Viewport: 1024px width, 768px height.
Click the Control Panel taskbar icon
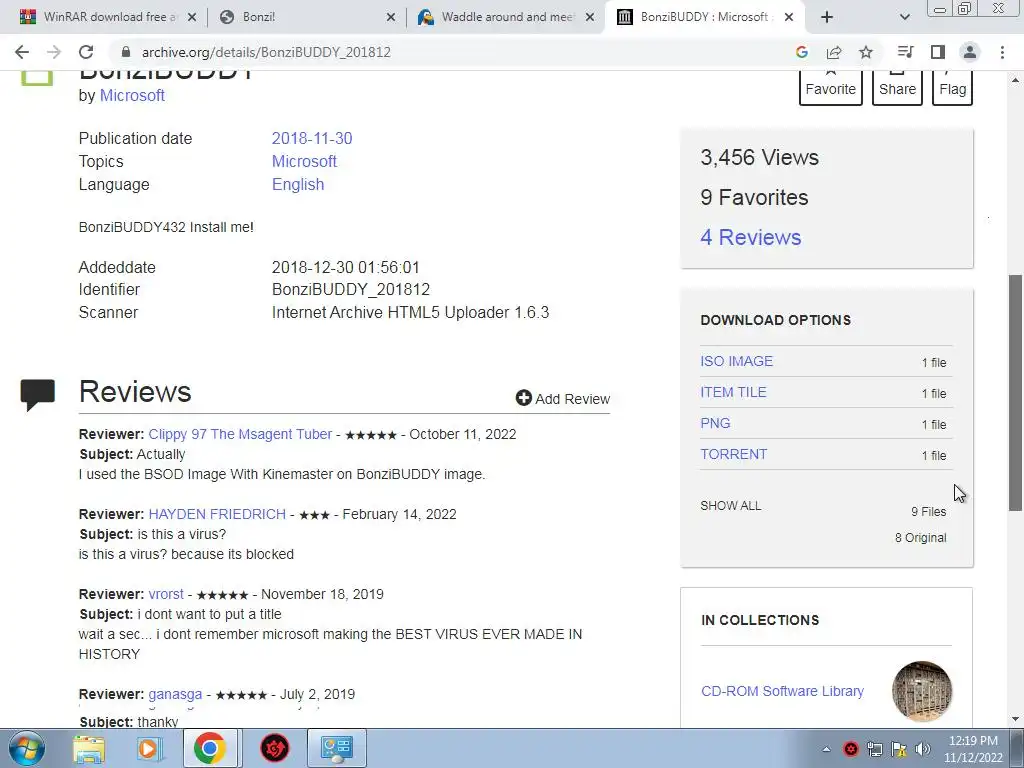(x=337, y=748)
